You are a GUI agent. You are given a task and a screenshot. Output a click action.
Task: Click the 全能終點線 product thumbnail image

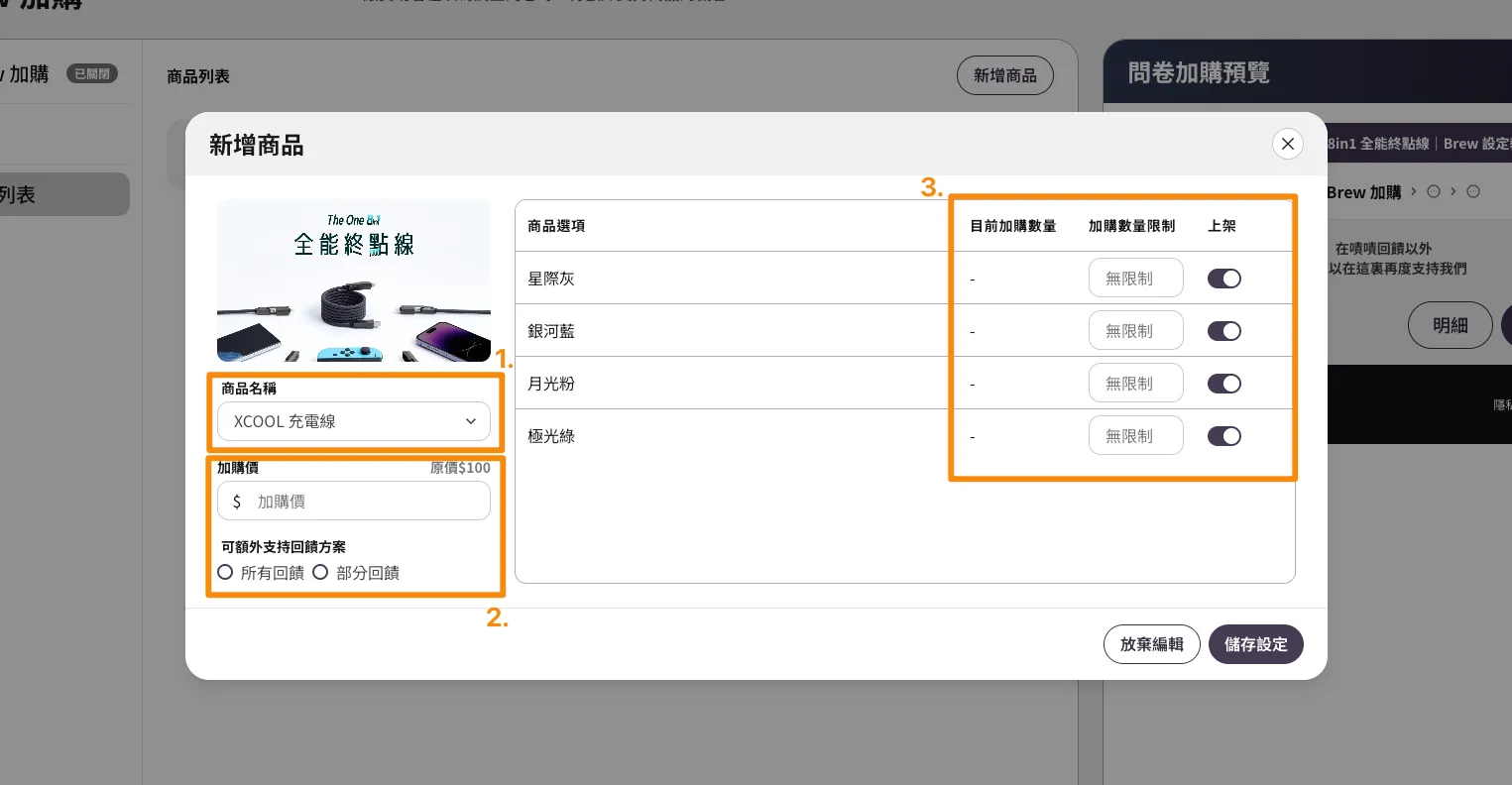[x=354, y=280]
